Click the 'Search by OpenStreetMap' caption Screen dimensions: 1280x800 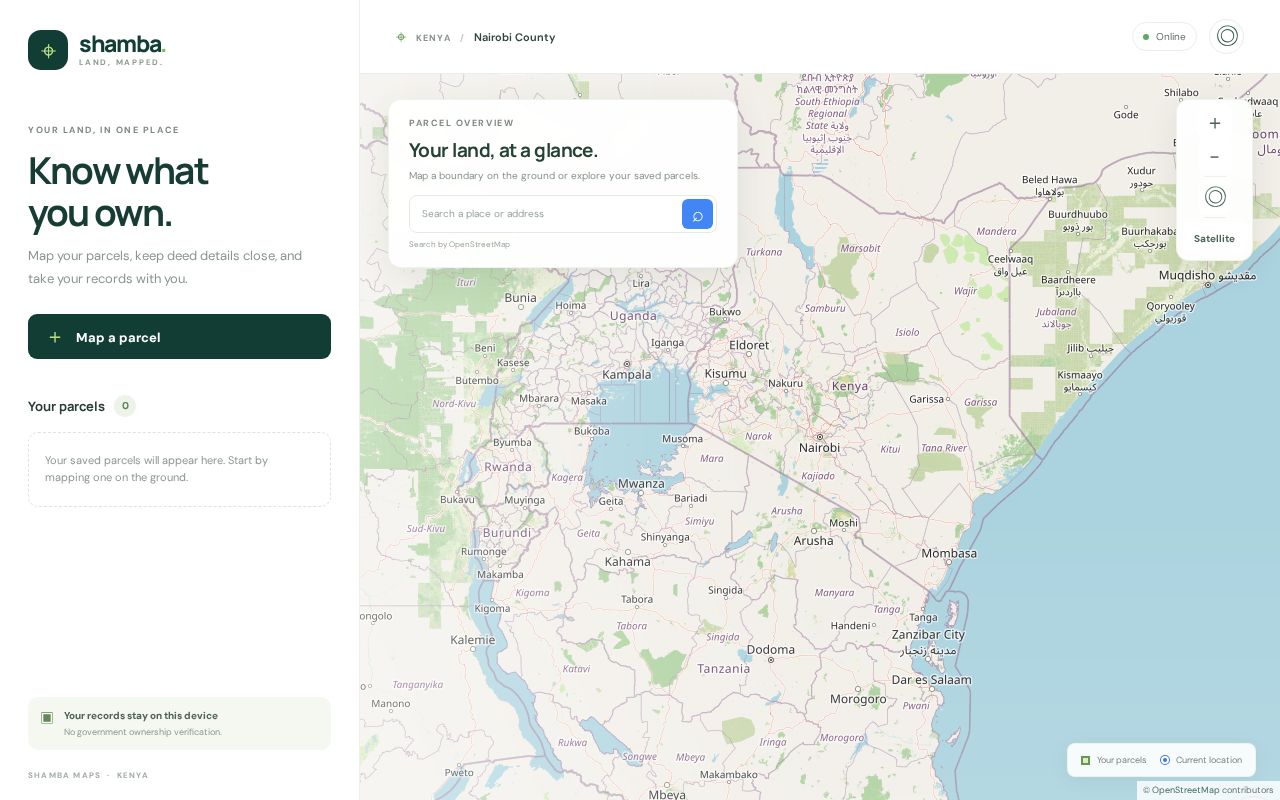click(459, 244)
